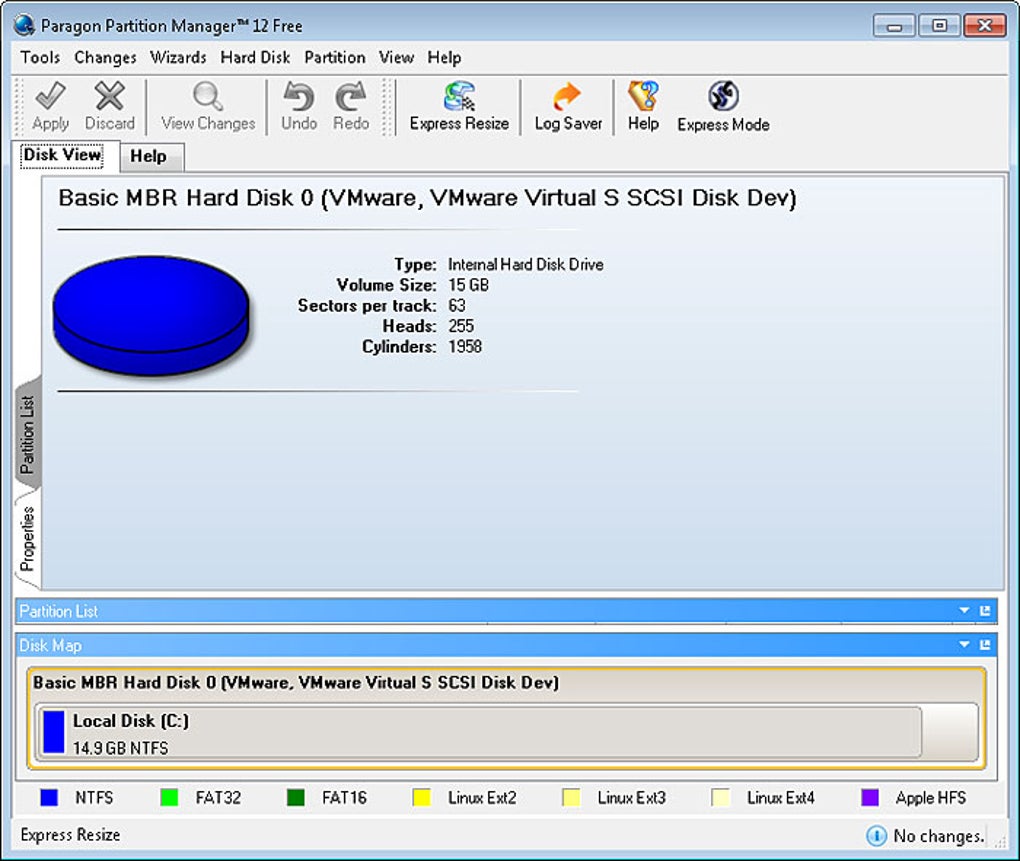Click the blue NTFS indicator on Local Disk
This screenshot has width=1020, height=861.
coord(54,732)
